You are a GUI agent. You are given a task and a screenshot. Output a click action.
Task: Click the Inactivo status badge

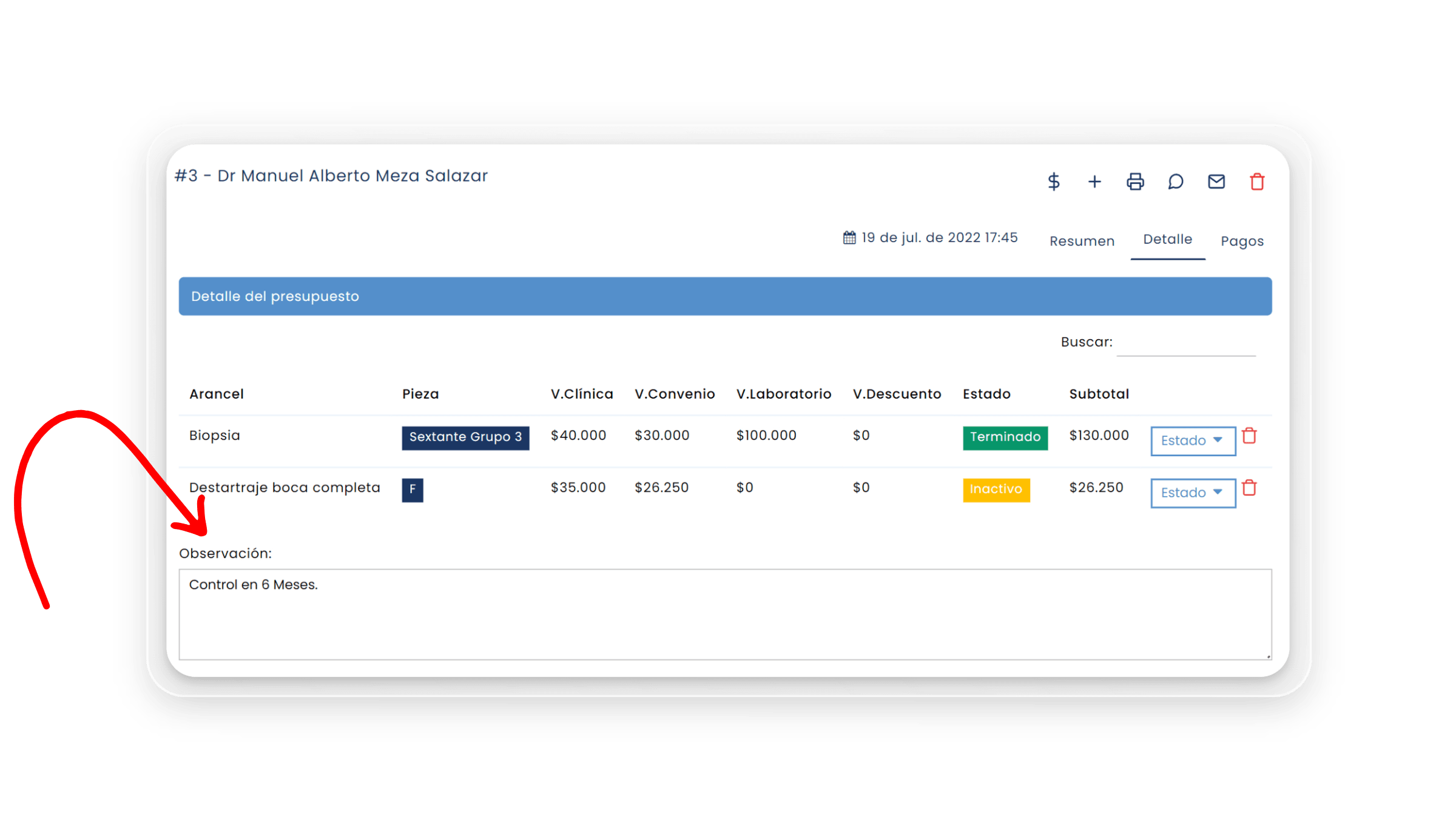coord(996,490)
